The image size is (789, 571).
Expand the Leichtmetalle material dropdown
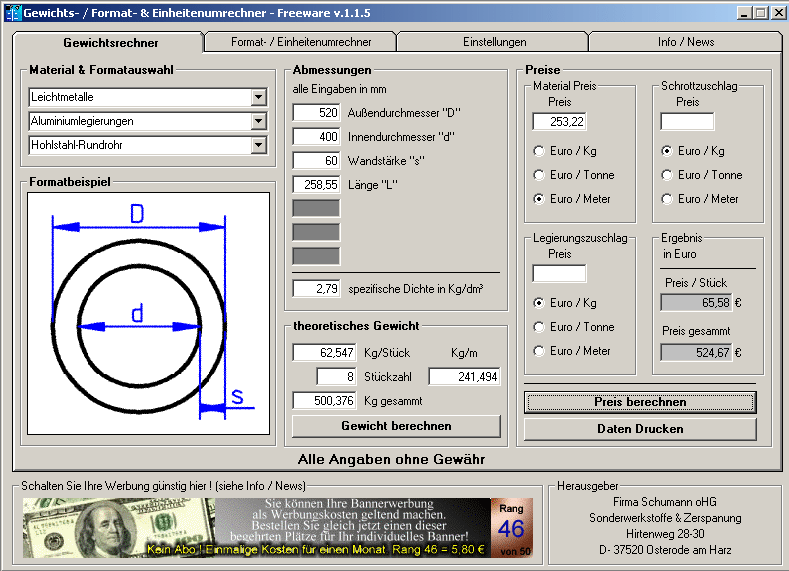click(258, 97)
